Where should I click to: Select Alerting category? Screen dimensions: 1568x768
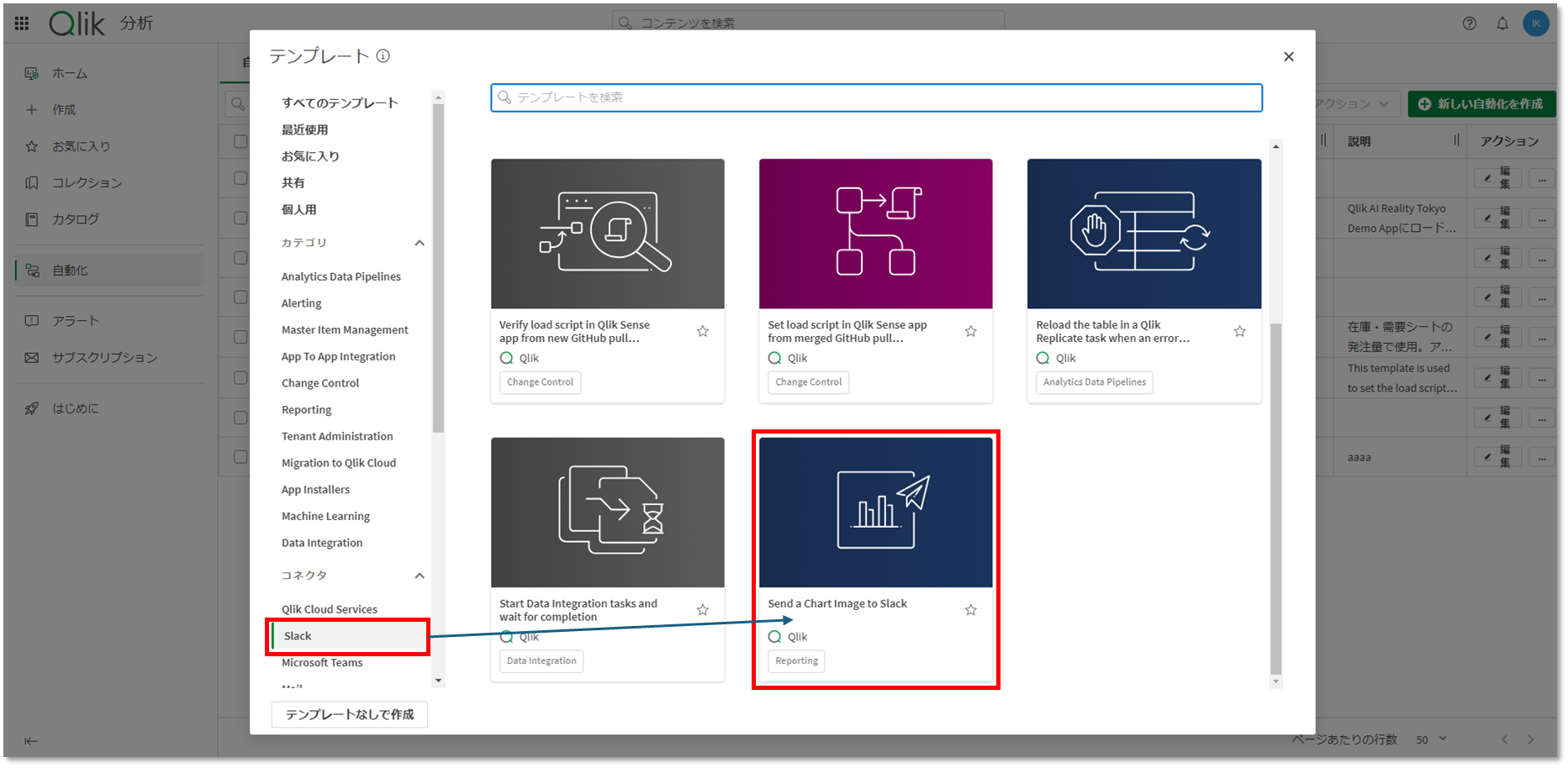click(x=302, y=303)
